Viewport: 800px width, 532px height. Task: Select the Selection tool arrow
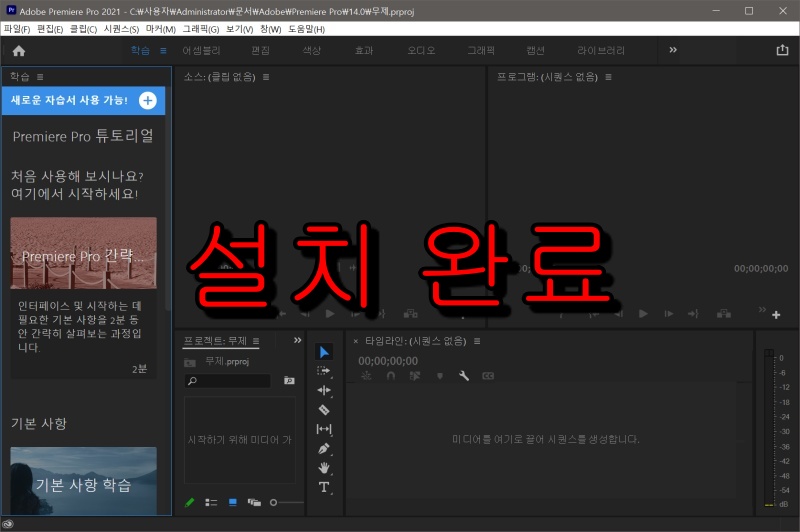(324, 351)
